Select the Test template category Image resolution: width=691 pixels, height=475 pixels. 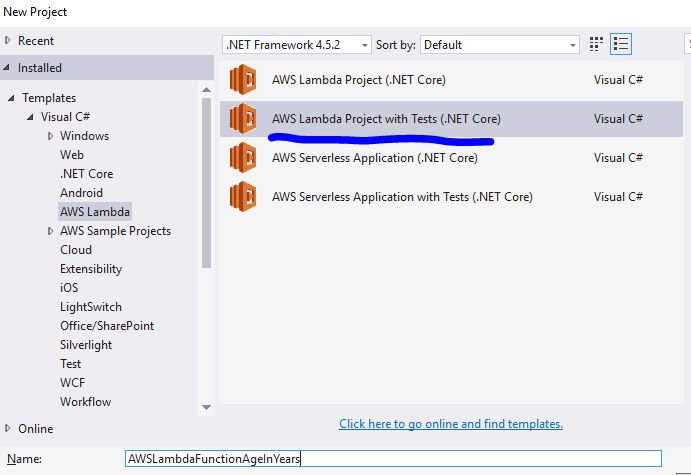(x=71, y=364)
